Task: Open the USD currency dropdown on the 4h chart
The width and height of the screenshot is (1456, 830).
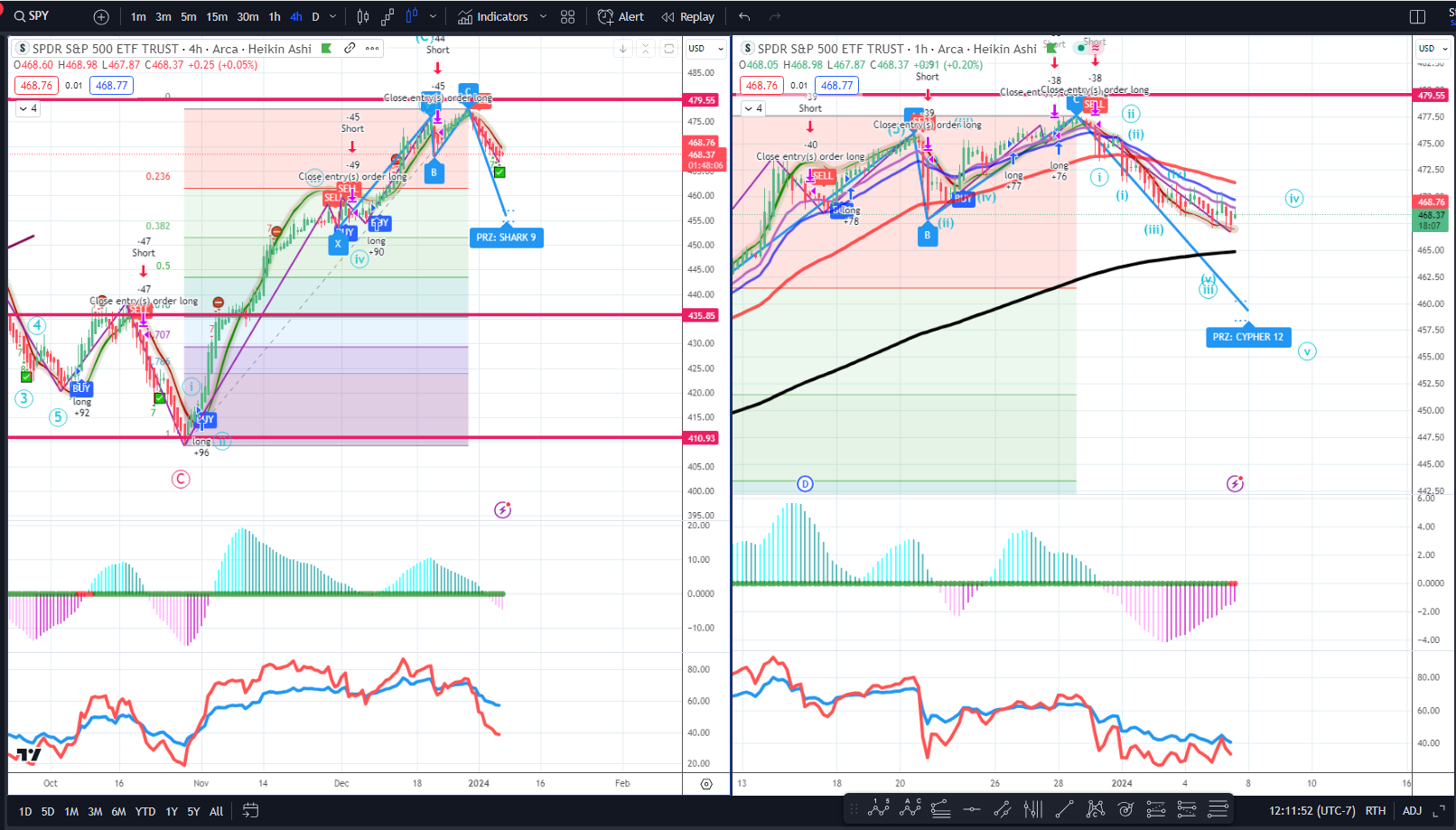Action: [x=705, y=49]
